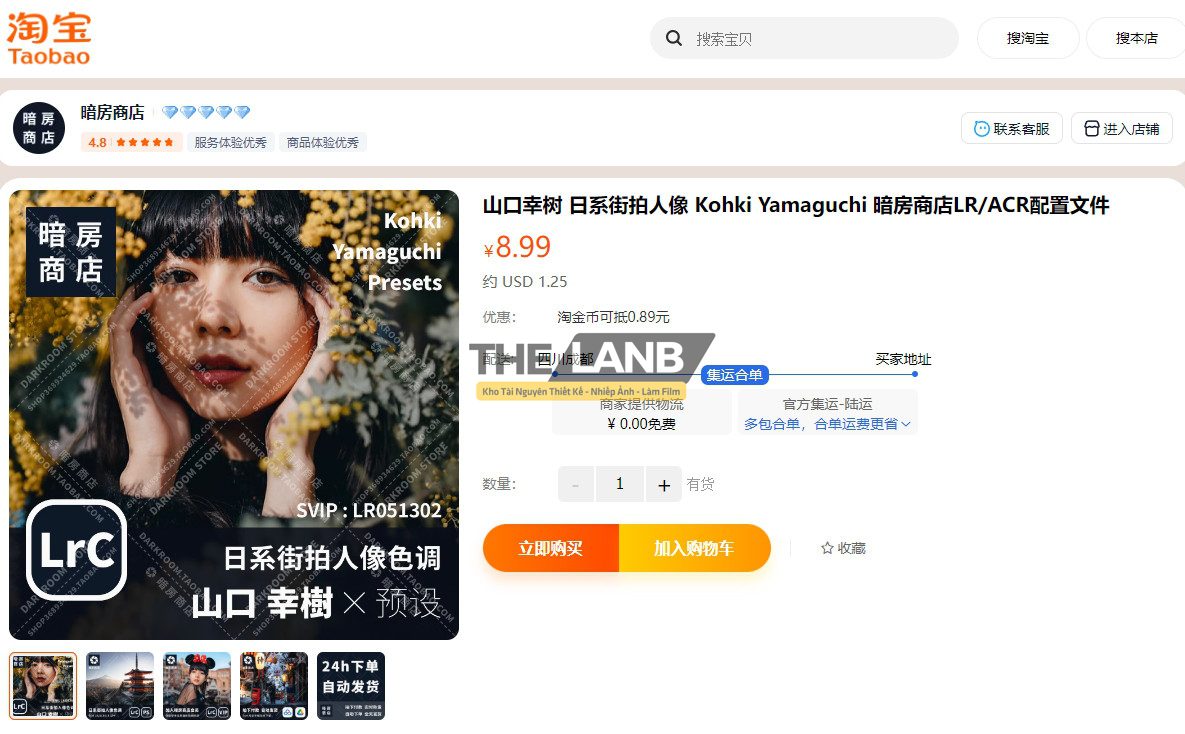1185x734 pixels.
Task: Select the 集运合单 shipping badge
Action: coord(734,375)
